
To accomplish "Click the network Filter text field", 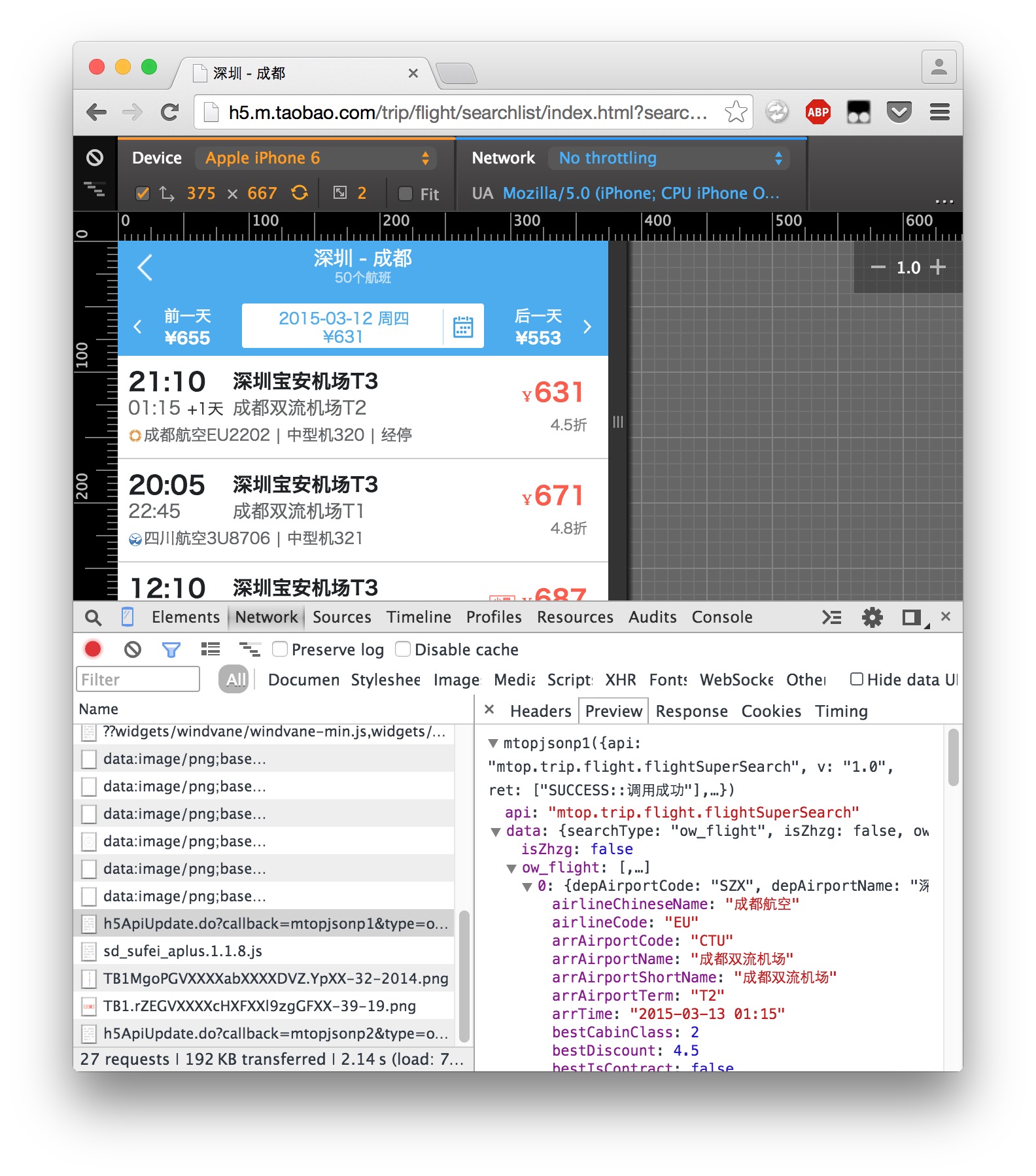I will (138, 679).
